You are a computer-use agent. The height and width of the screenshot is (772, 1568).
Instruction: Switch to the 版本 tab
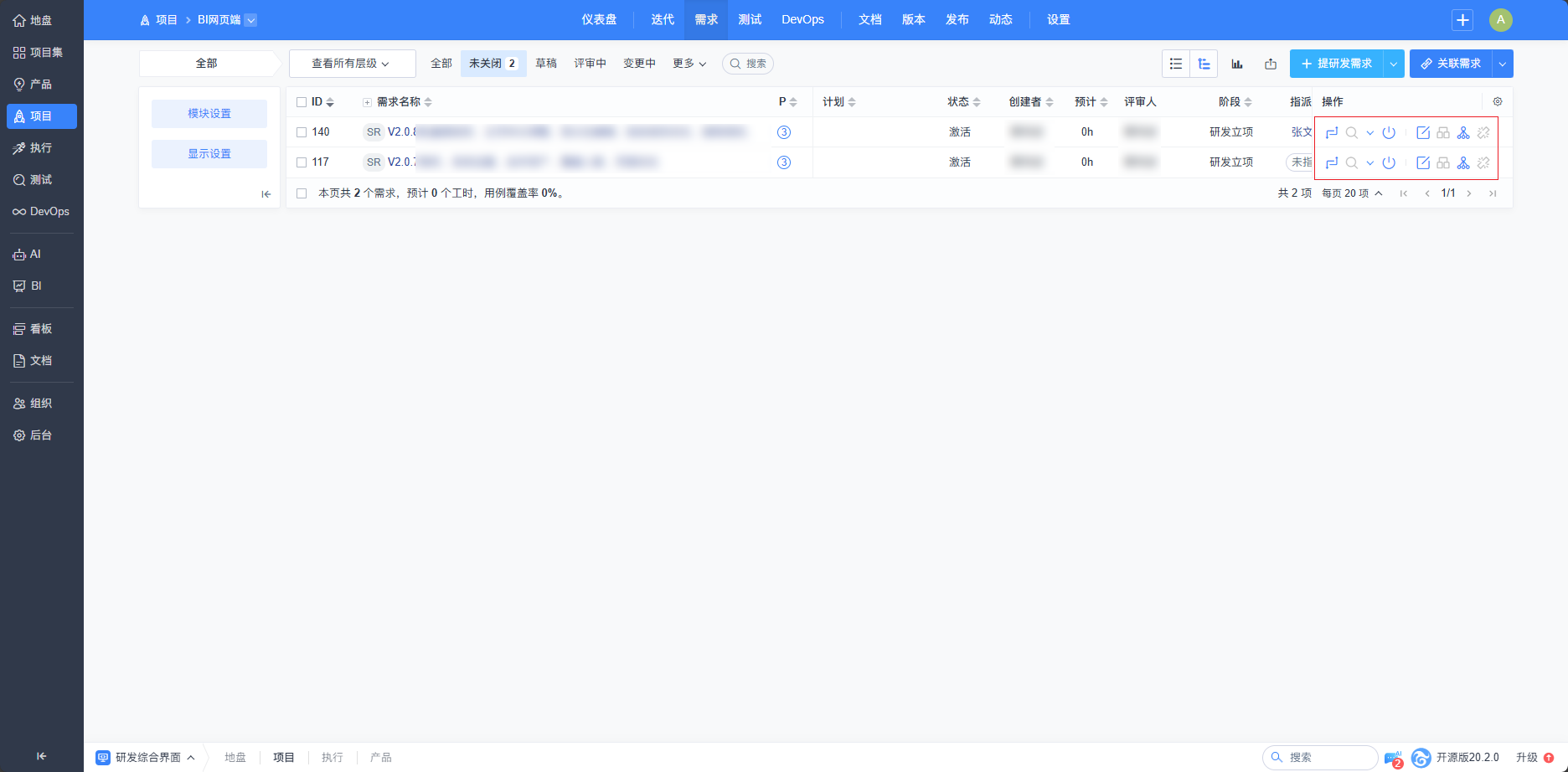point(913,20)
